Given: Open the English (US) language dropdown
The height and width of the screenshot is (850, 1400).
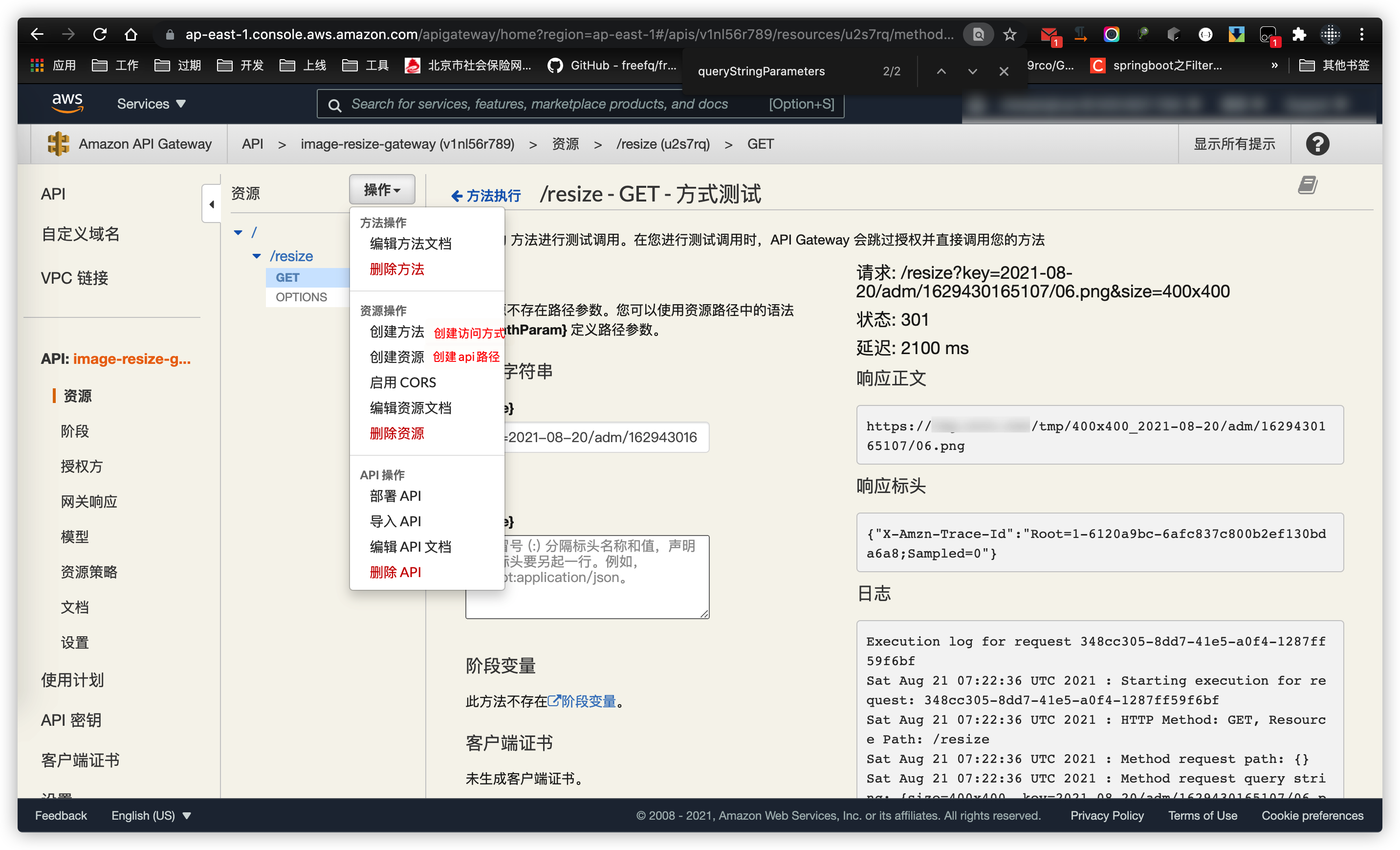Looking at the screenshot, I should pos(151,815).
